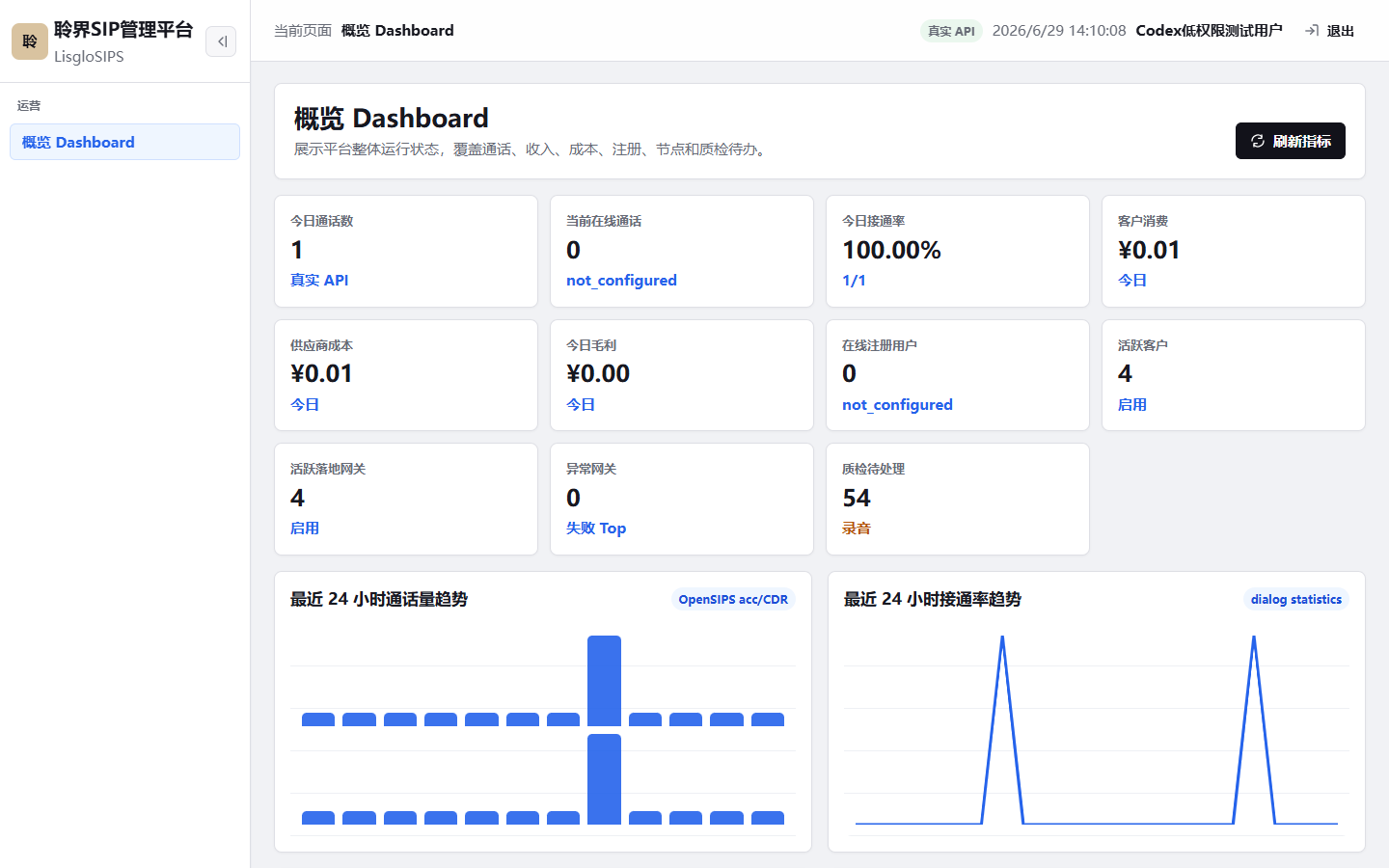Click the 概览 Dashboard breadcrumb text
1389x868 pixels.
point(397,31)
